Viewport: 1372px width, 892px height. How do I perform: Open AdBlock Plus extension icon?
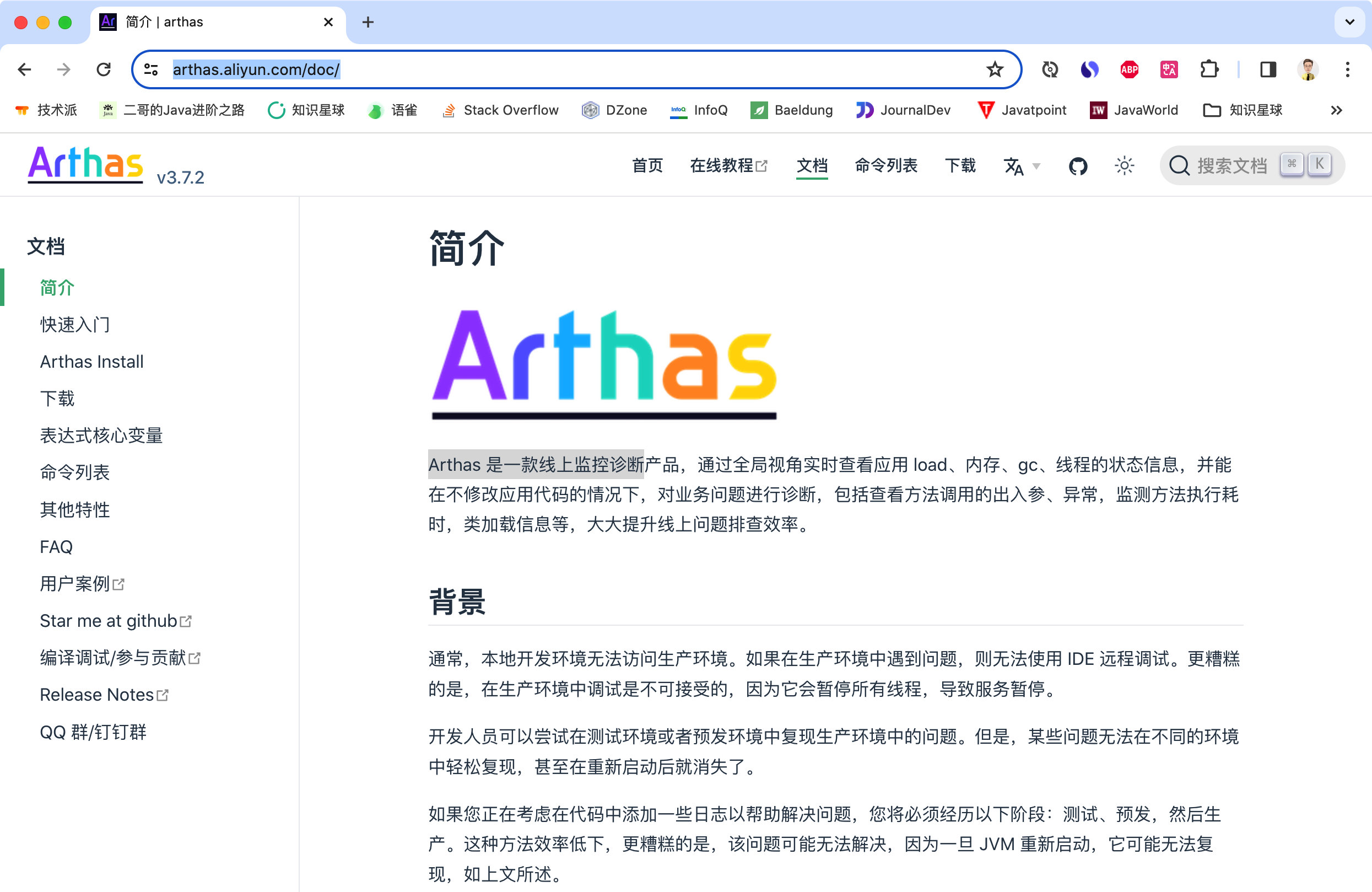click(1128, 70)
